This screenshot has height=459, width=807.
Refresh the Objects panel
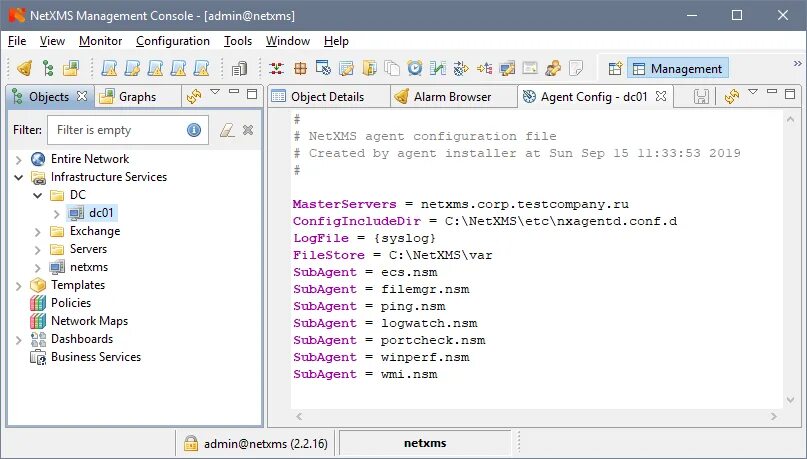click(194, 96)
